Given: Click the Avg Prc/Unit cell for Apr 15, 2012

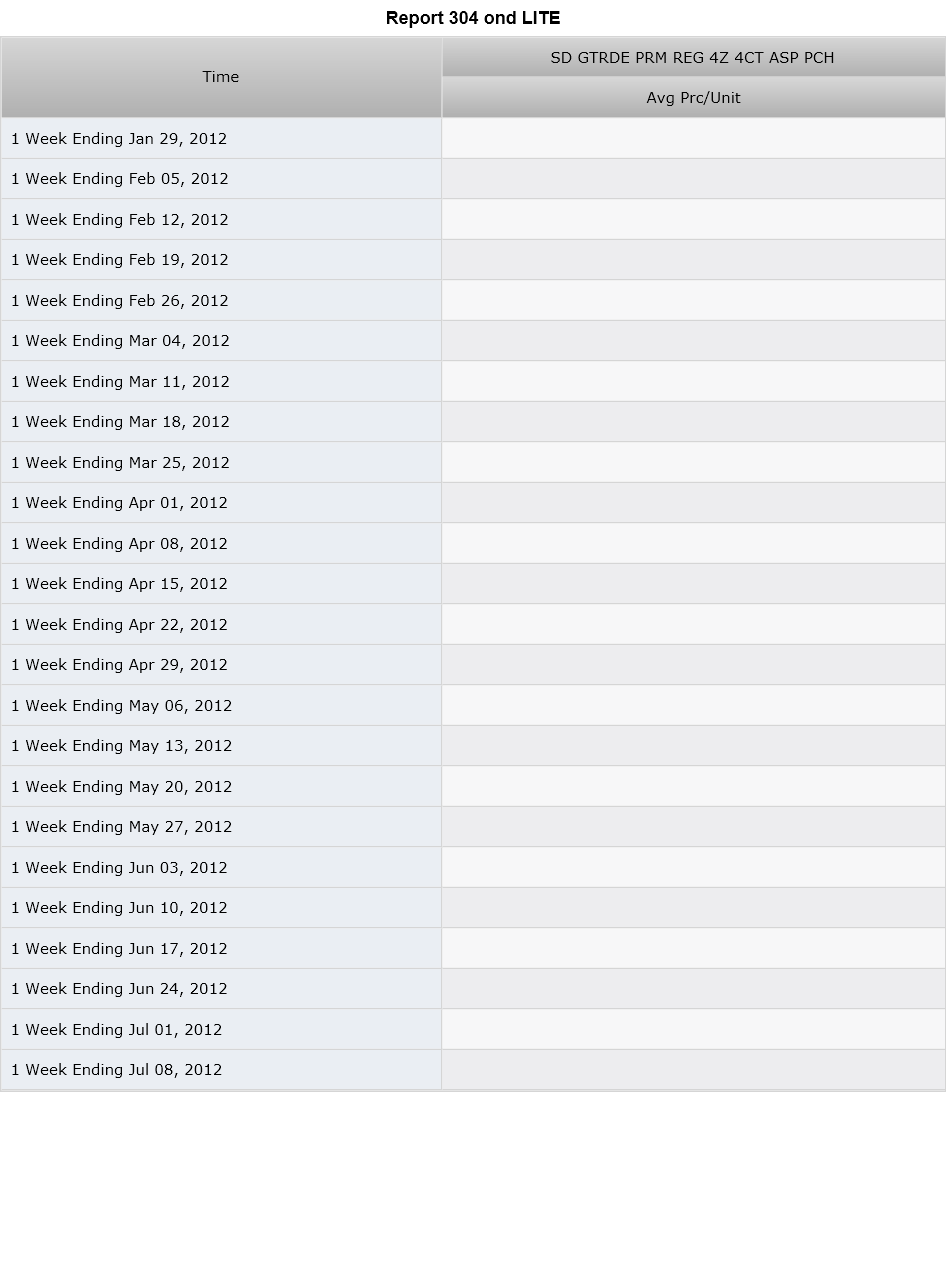Looking at the screenshot, I should tap(693, 584).
